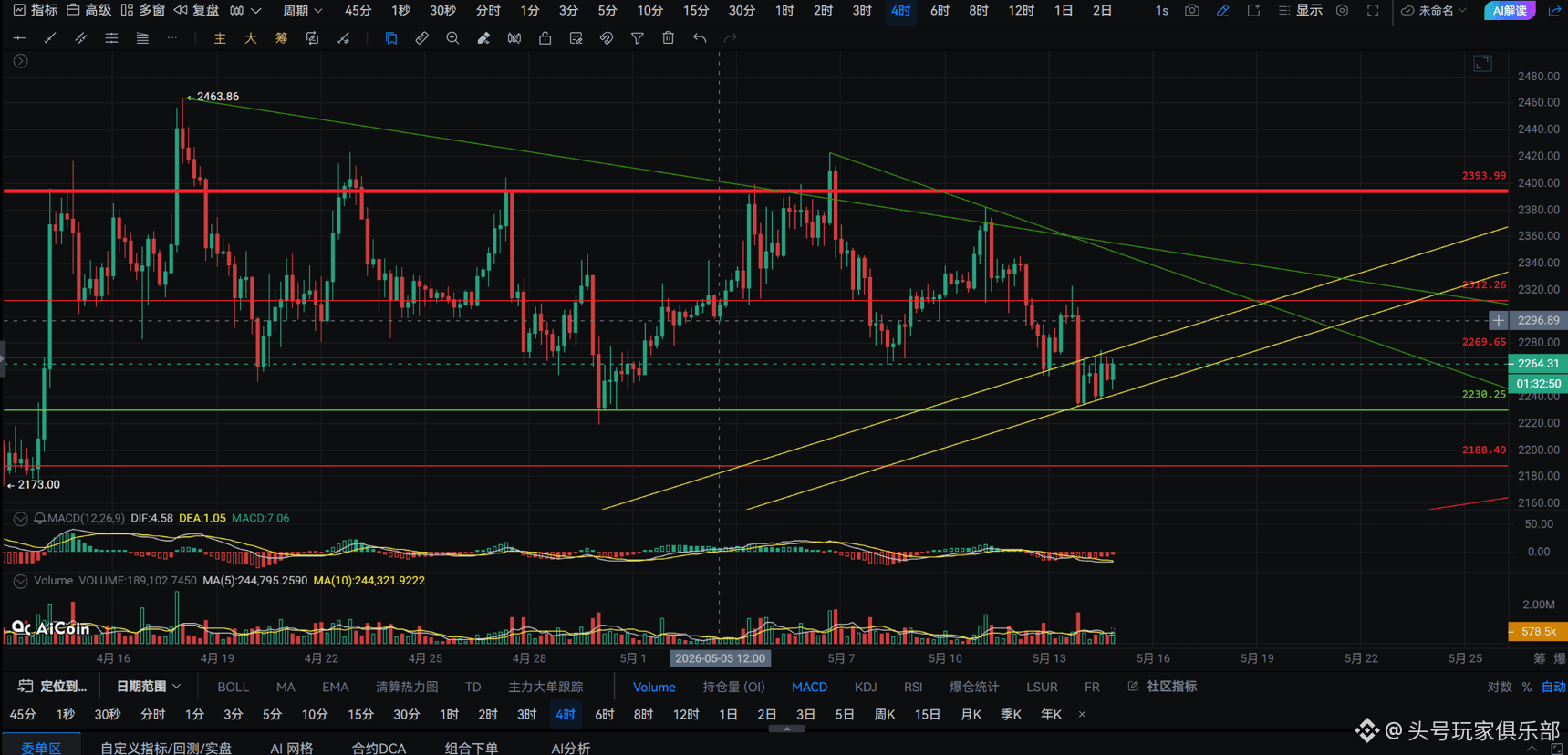Screen dimensions: 1568x755
Task: Open the 日期范围 date range dropdown
Action: pyautogui.click(x=148, y=687)
